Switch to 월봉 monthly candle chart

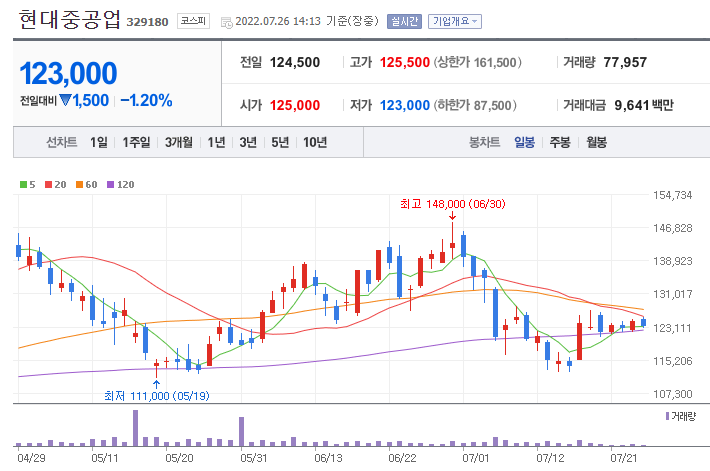pos(596,142)
